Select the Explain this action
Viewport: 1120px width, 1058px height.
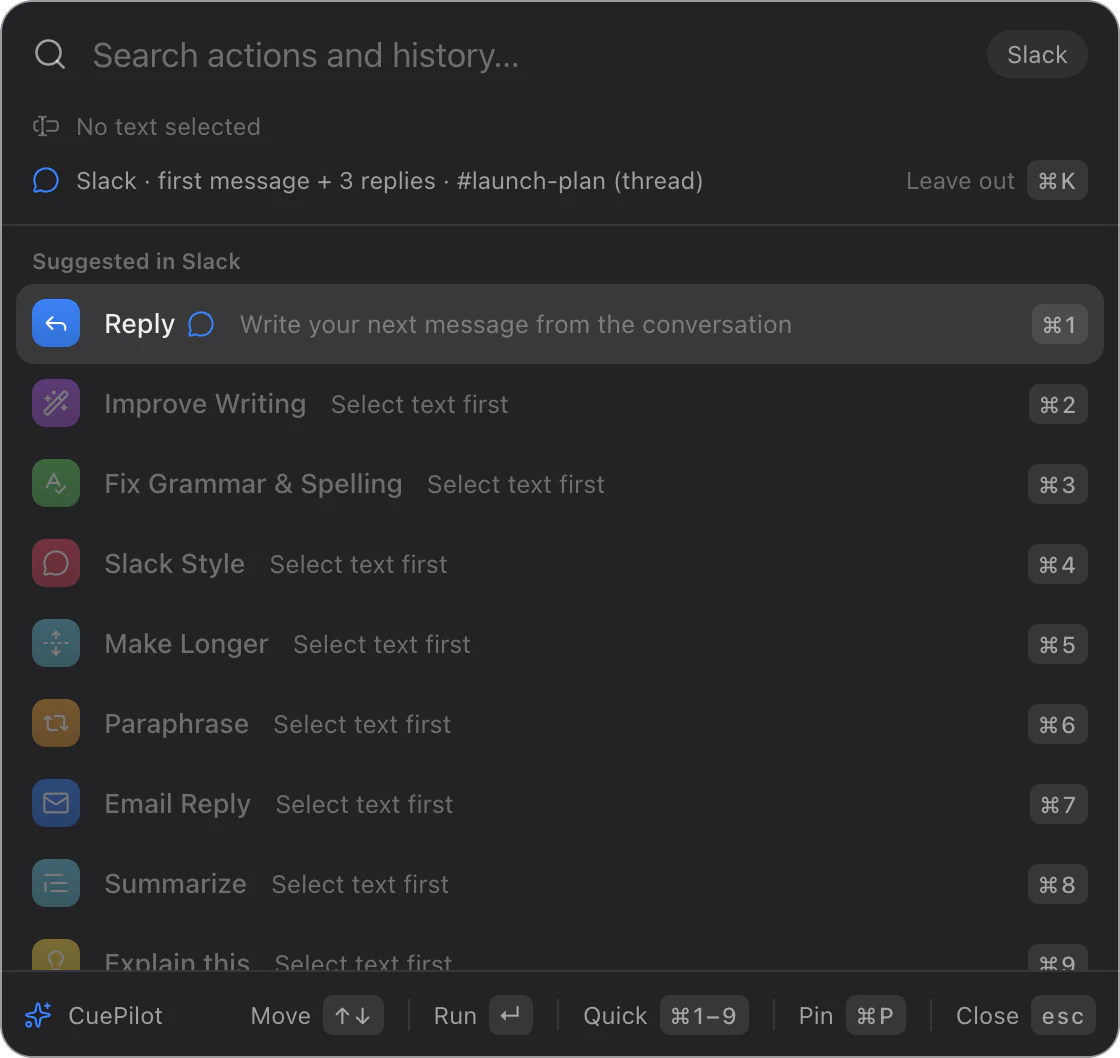559,949
